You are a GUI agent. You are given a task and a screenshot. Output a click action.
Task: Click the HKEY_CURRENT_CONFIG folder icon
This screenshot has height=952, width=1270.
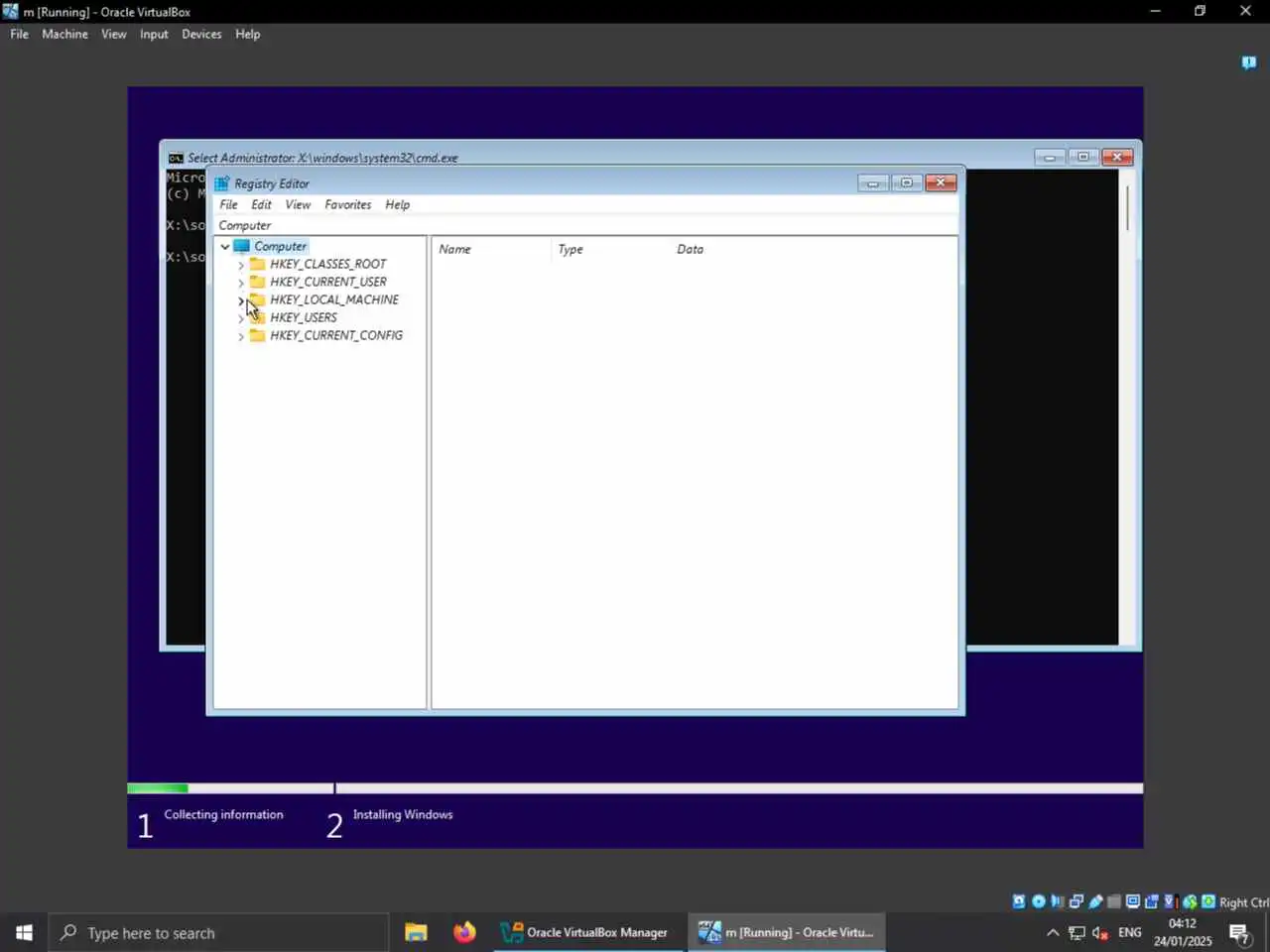(258, 335)
